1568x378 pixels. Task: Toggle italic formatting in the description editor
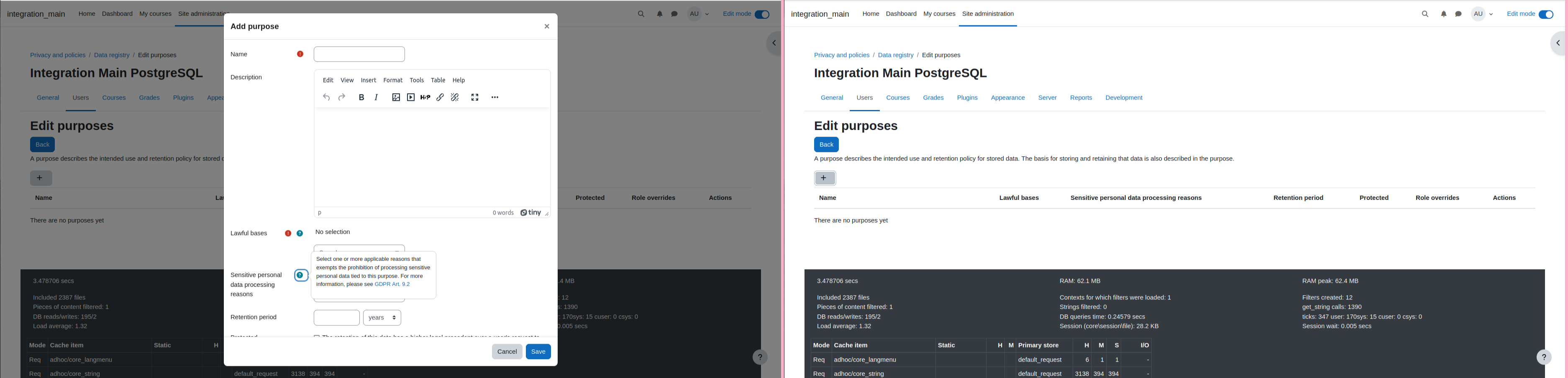(377, 97)
